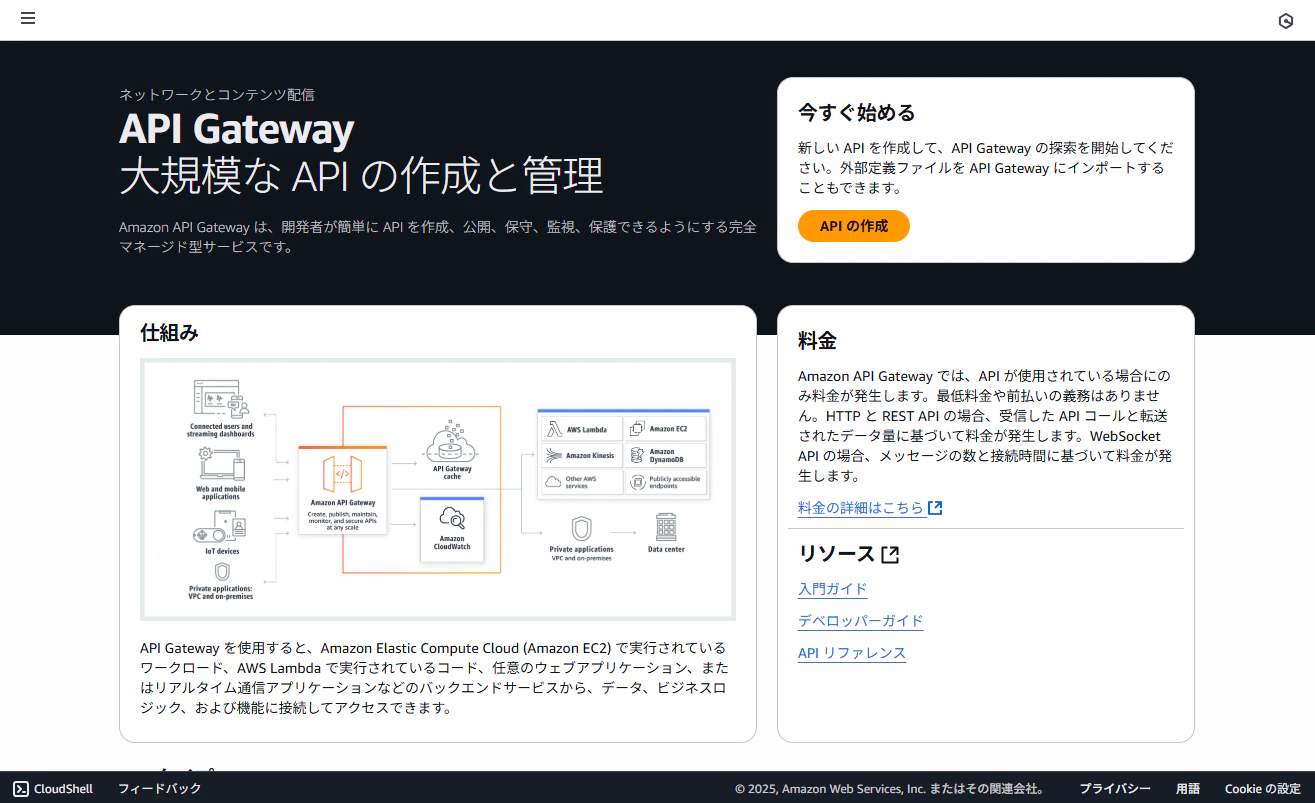Open the デベロッパーガイド link

pos(861,621)
